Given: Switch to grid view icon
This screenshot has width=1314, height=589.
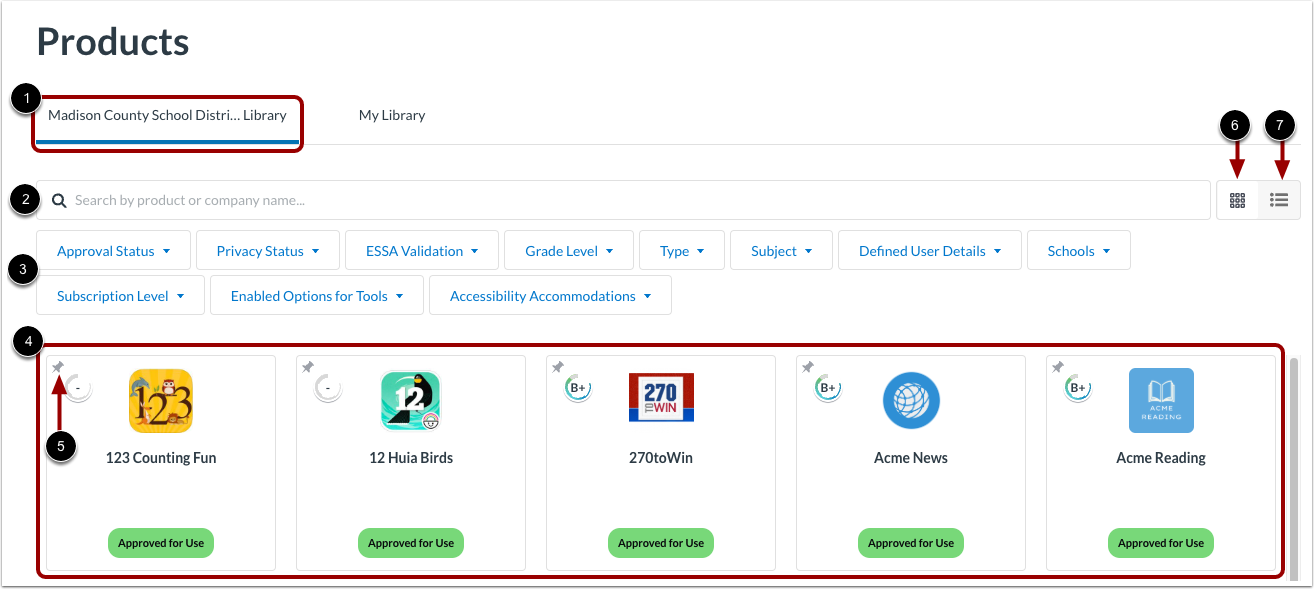Looking at the screenshot, I should tap(1237, 200).
